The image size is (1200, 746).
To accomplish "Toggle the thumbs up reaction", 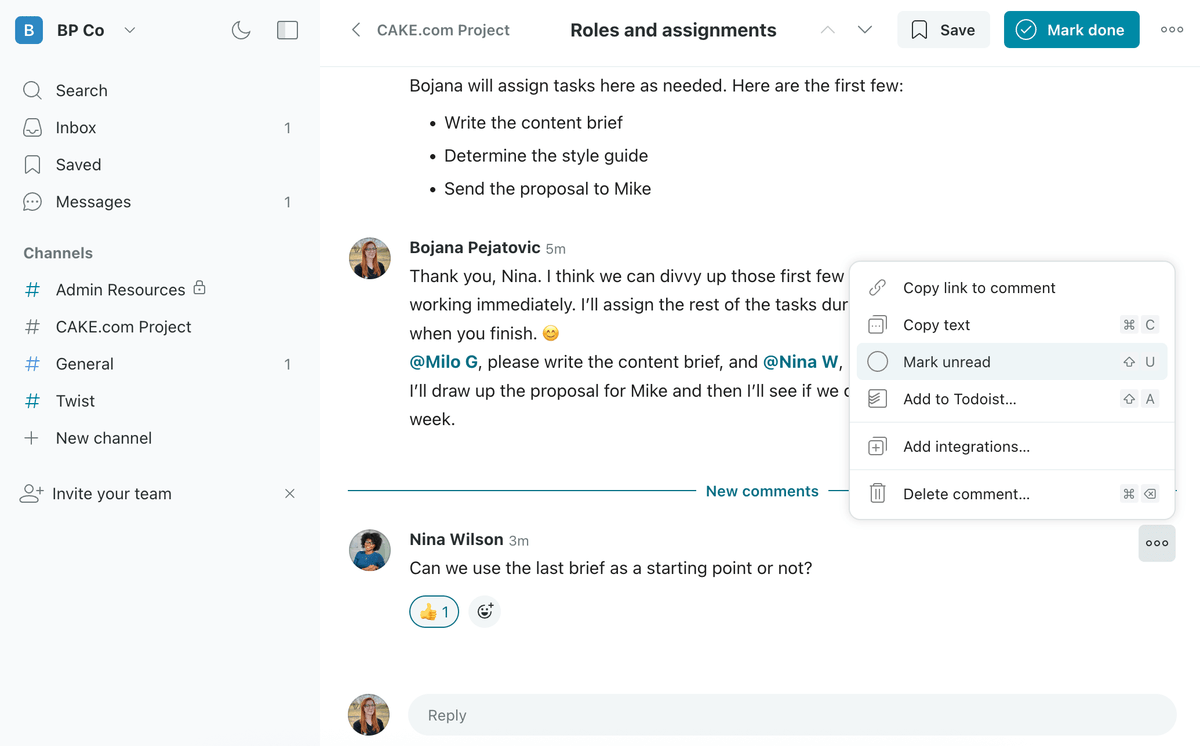I will tap(434, 611).
